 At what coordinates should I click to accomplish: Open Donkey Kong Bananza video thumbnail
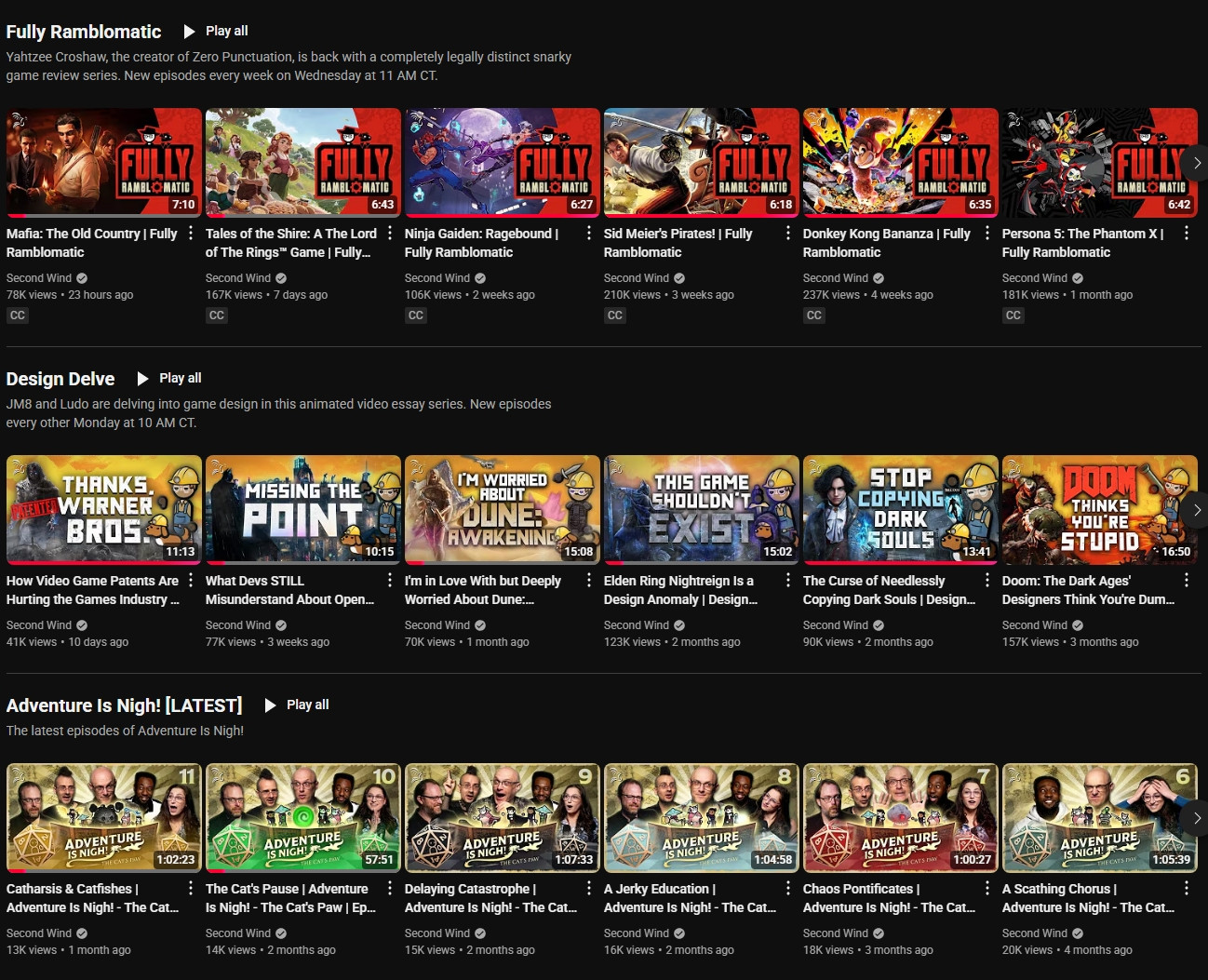pyautogui.click(x=901, y=163)
